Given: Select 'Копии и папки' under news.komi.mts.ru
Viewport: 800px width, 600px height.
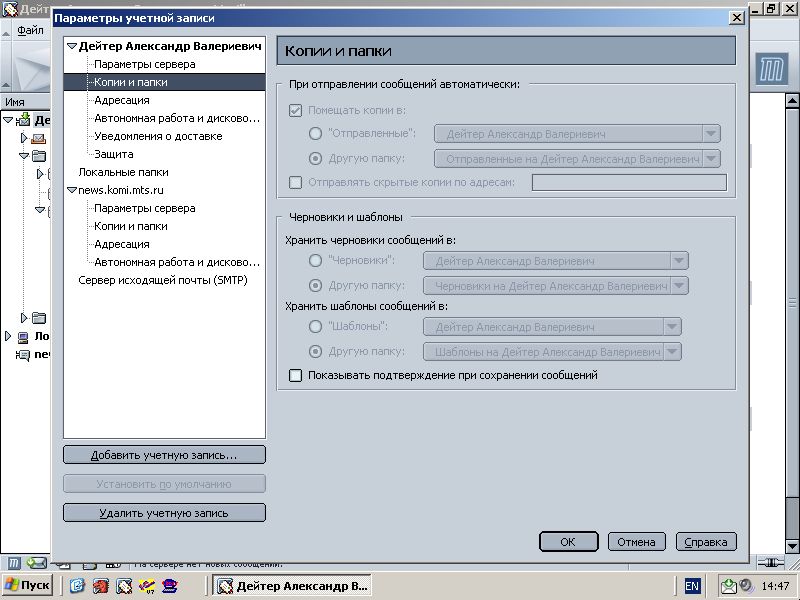Looking at the screenshot, I should [x=131, y=226].
